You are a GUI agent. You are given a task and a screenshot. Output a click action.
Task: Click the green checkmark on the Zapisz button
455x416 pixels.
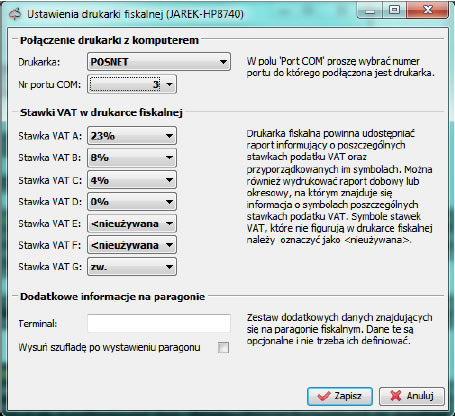click(323, 396)
